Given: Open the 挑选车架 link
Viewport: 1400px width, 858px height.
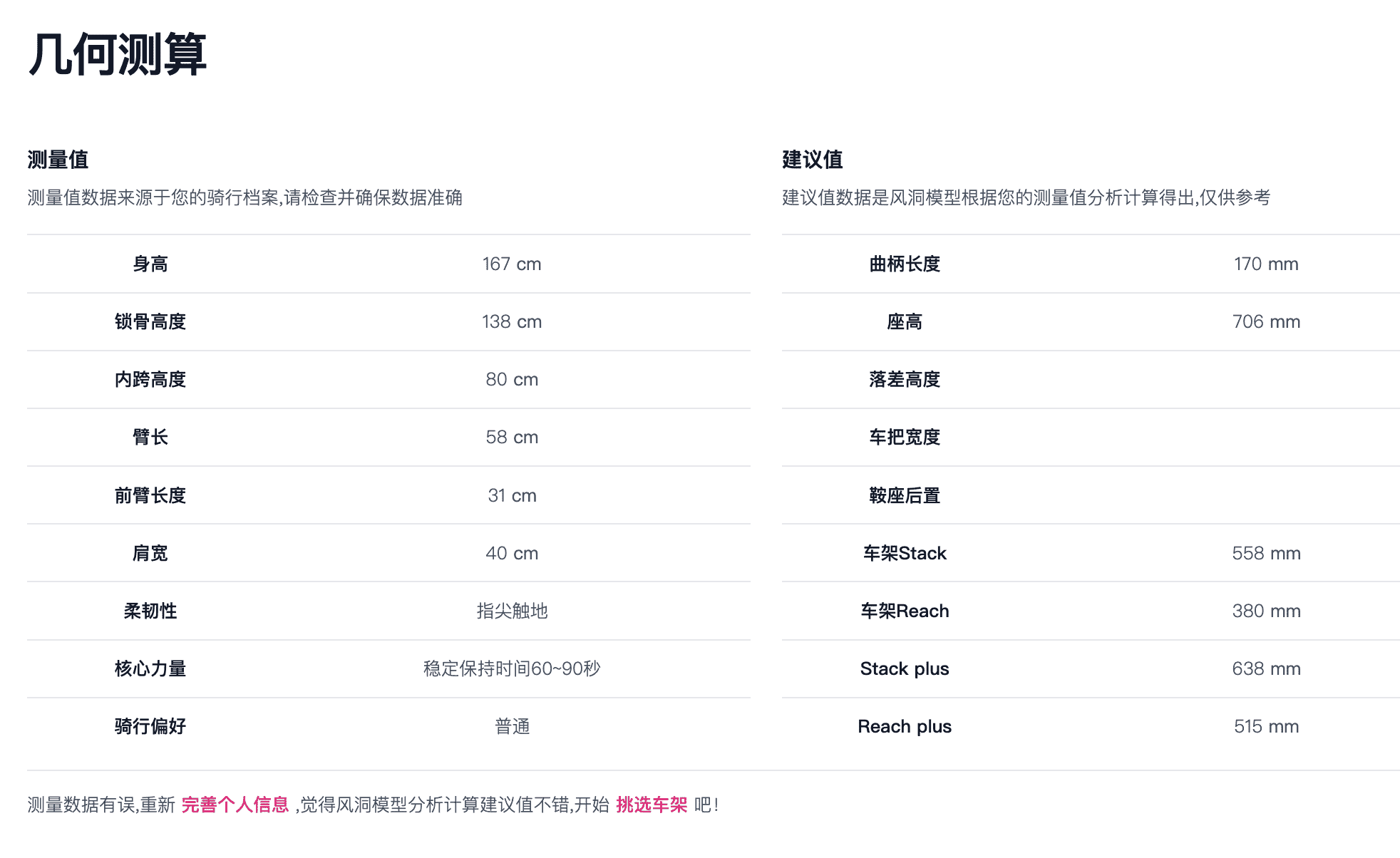Looking at the screenshot, I should tap(652, 805).
